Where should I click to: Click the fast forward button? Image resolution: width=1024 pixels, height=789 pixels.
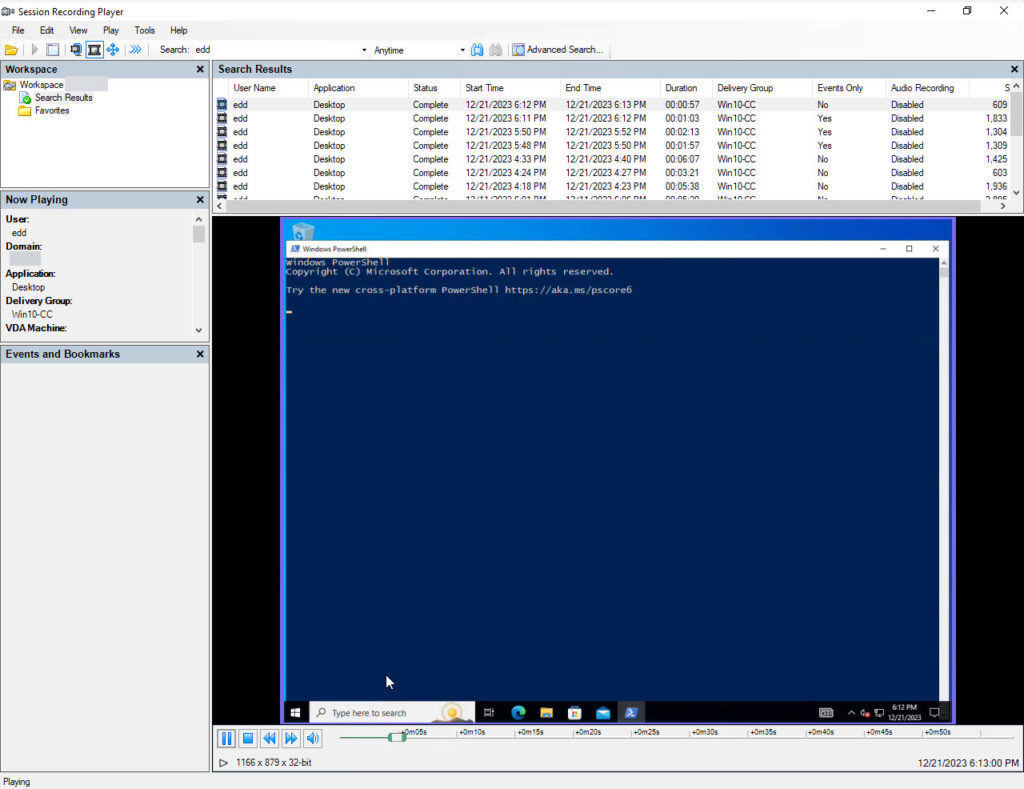click(291, 738)
